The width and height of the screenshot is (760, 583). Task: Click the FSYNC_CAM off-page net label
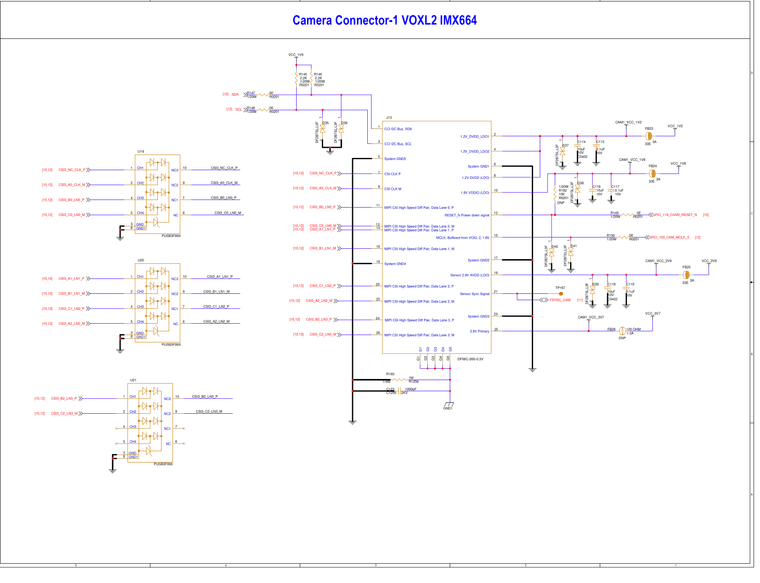pos(558,300)
